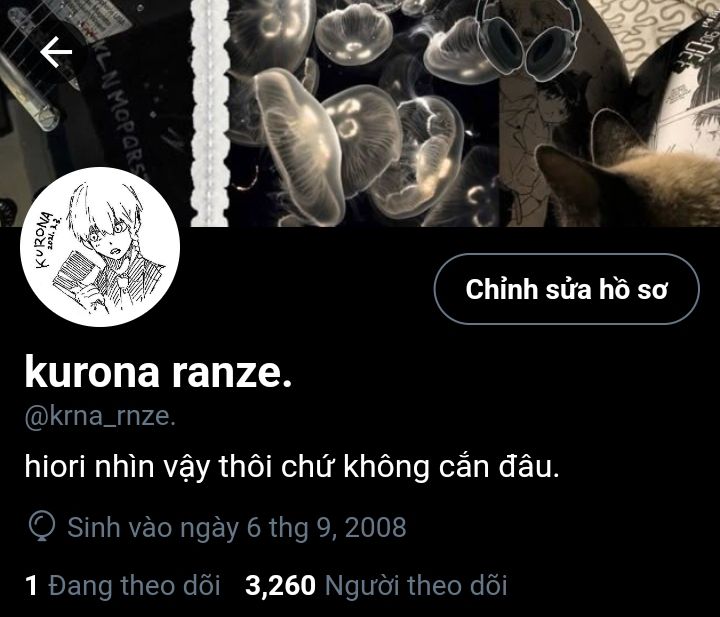The width and height of the screenshot is (720, 617).
Task: Click the bio line starting with hiori
Action: coord(292,467)
